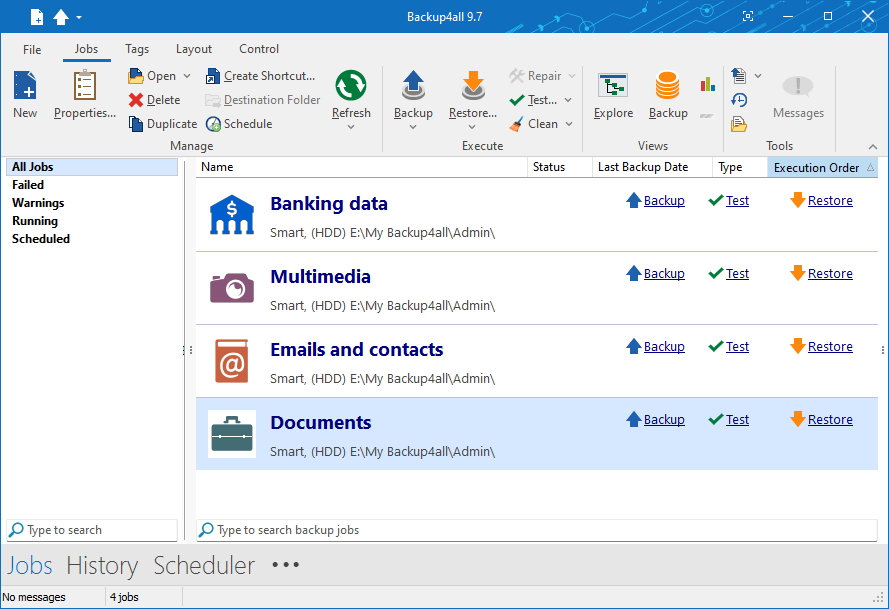Viewport: 889px width, 609px height.
Task: Click the document with blue arrow Tools icon
Action: (739, 75)
